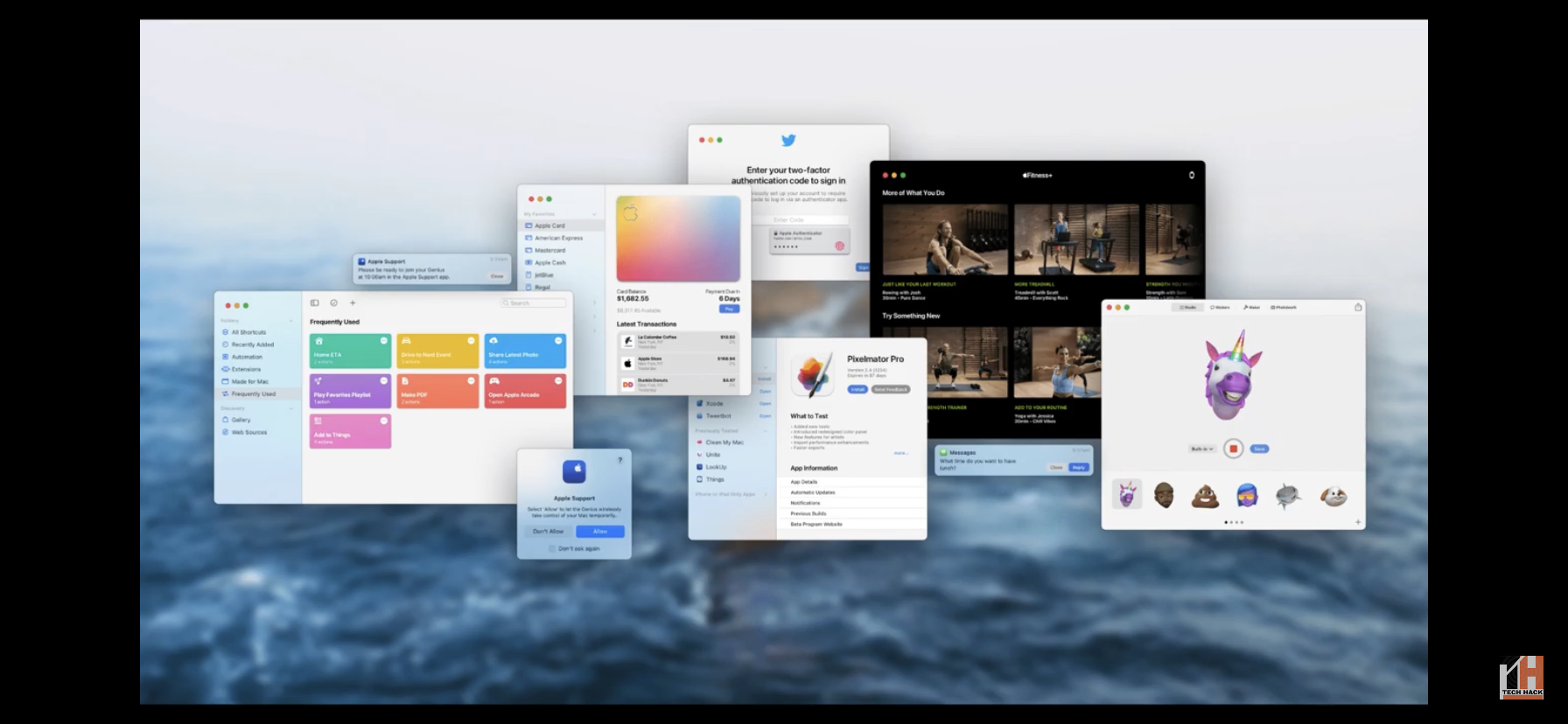Stop the Memoji recording

(x=1233, y=449)
